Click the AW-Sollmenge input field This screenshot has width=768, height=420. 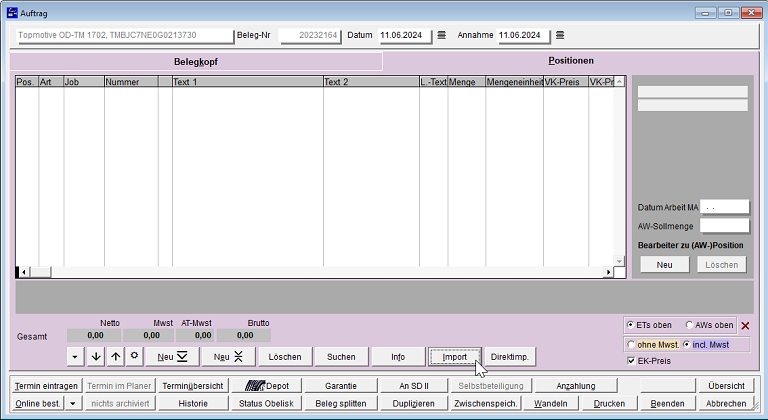point(724,226)
